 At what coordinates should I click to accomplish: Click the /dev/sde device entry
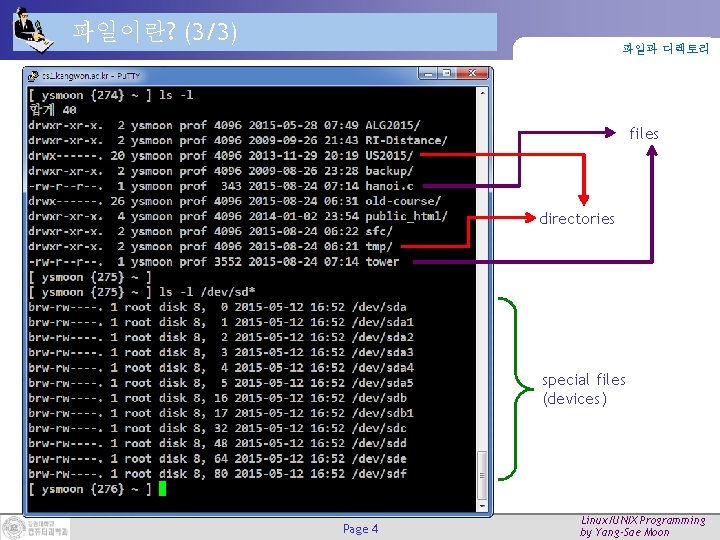[379, 458]
